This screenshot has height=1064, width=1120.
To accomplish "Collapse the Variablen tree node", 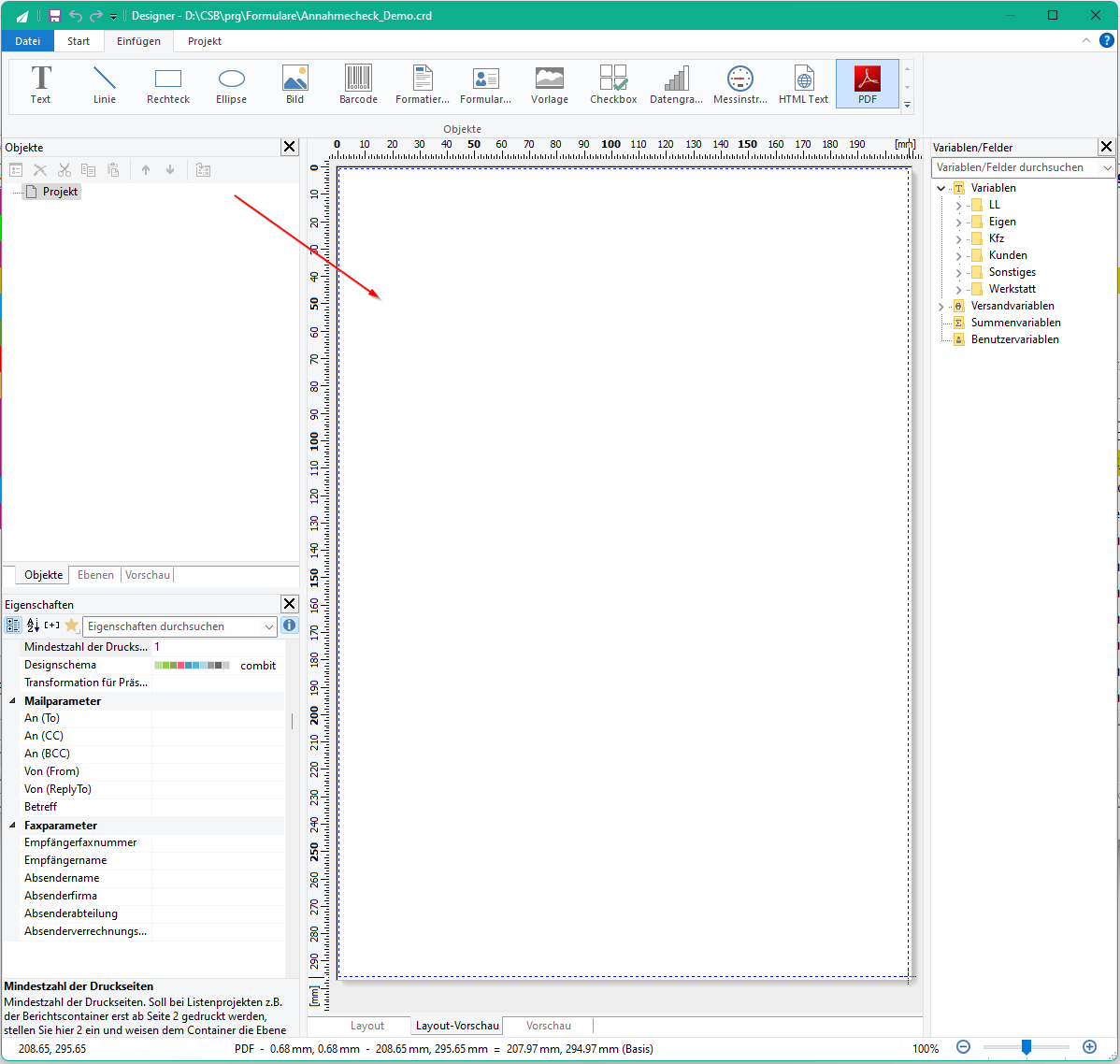I will (x=941, y=188).
